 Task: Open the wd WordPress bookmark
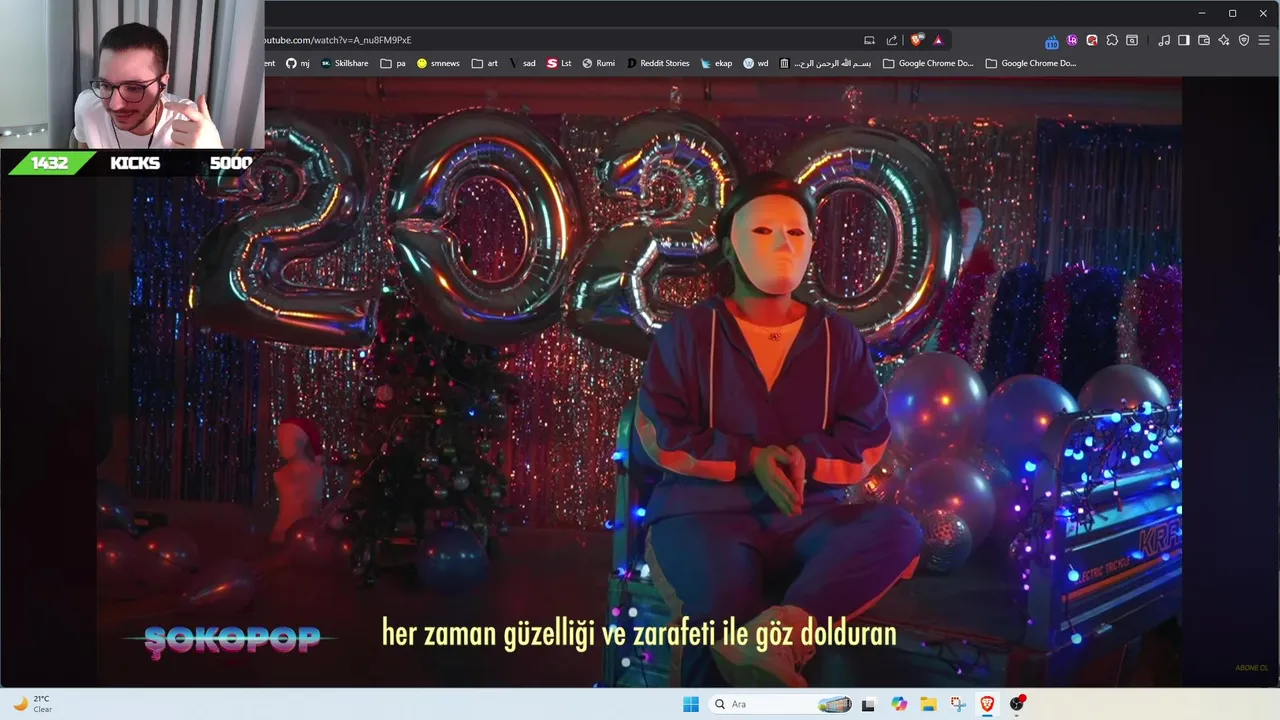click(756, 63)
